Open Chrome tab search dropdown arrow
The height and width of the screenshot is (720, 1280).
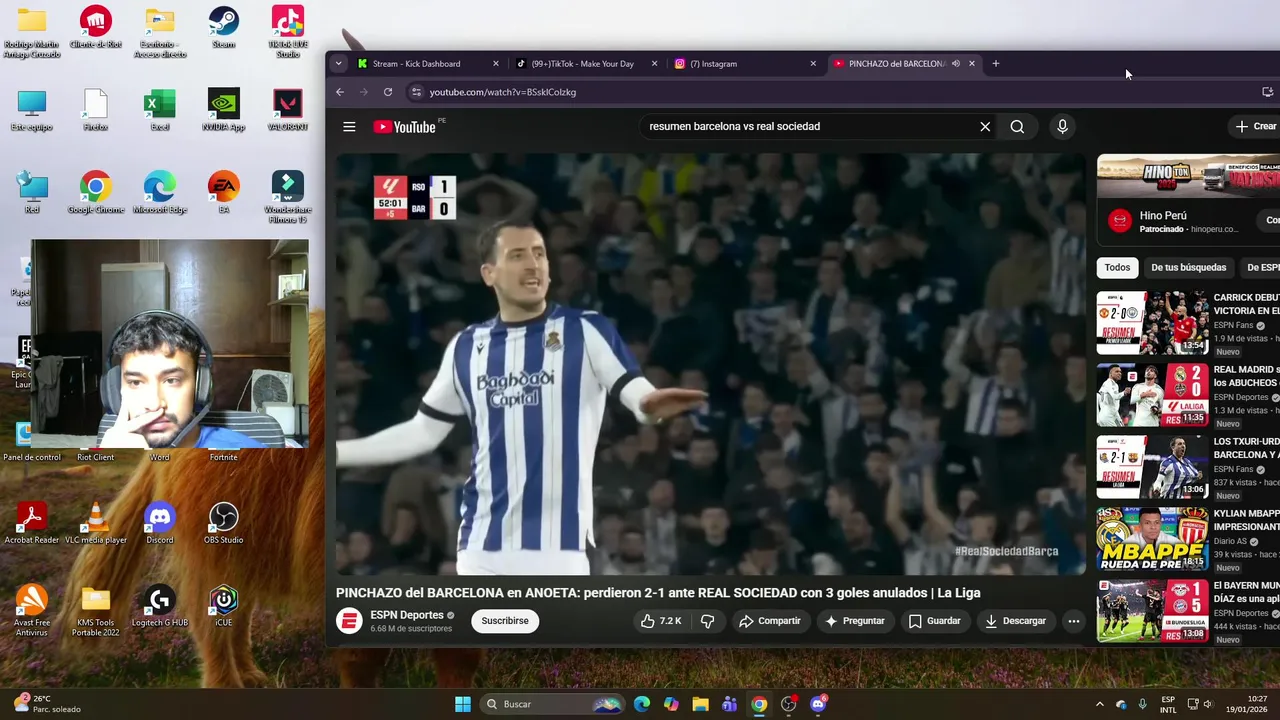[339, 64]
